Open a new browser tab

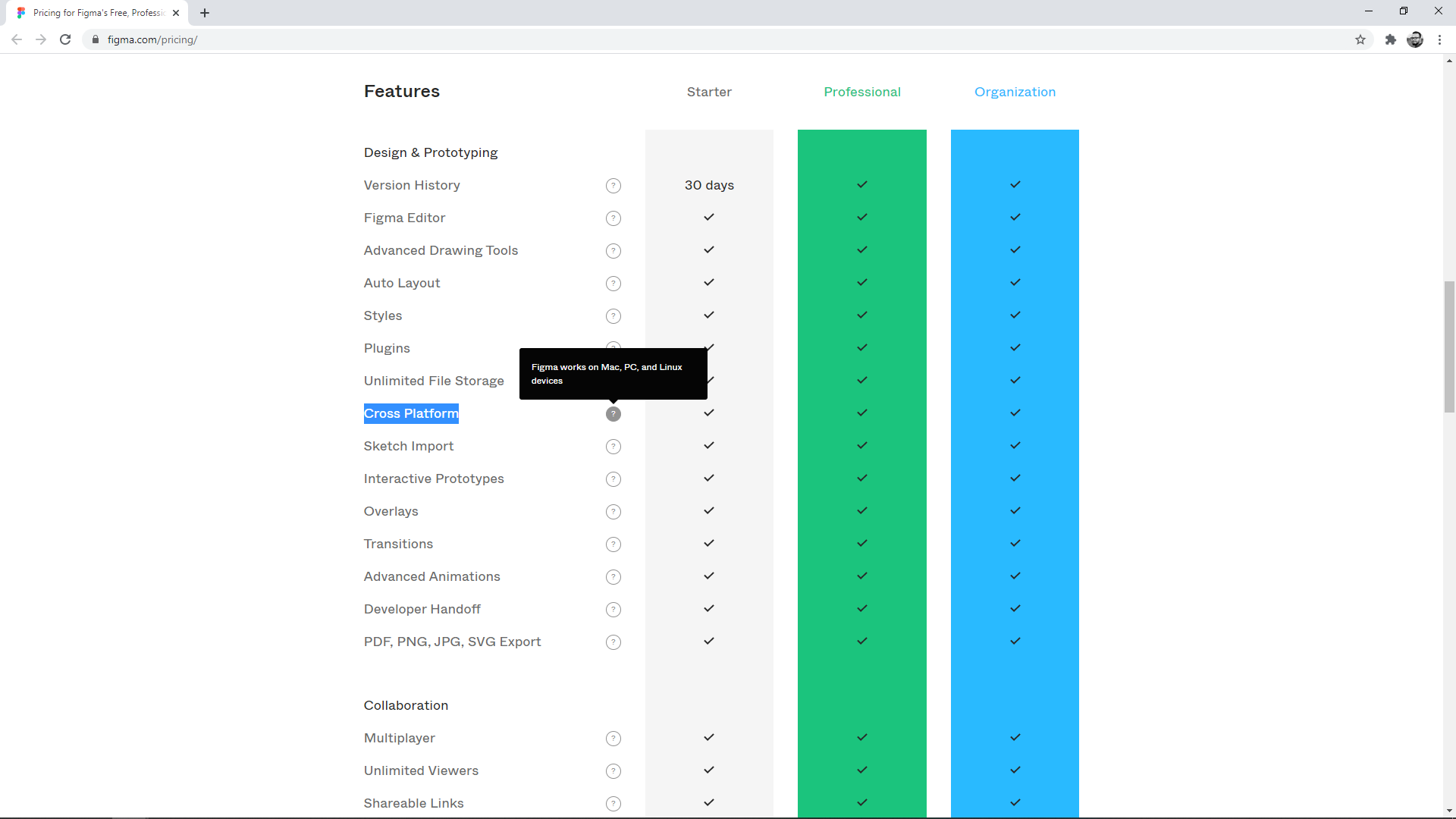[205, 13]
